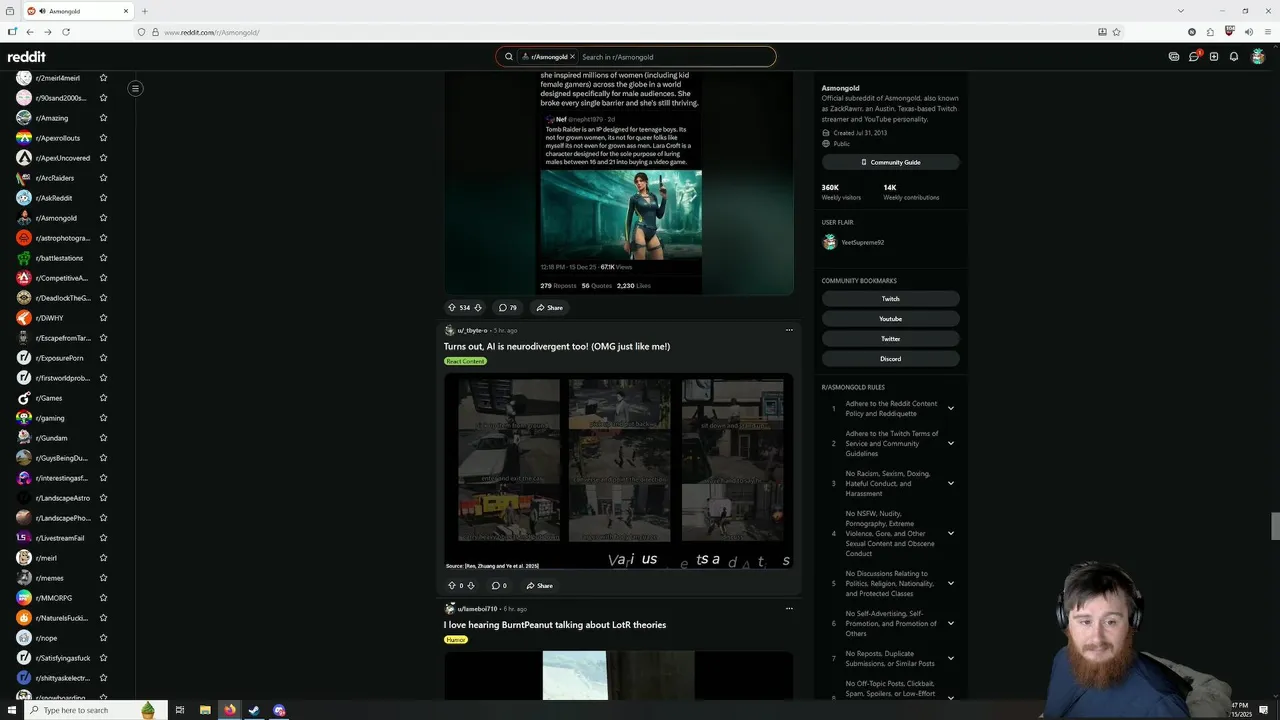This screenshot has height=720, width=1280.
Task: Toggle favorite star for r/memes
Action: click(103, 578)
